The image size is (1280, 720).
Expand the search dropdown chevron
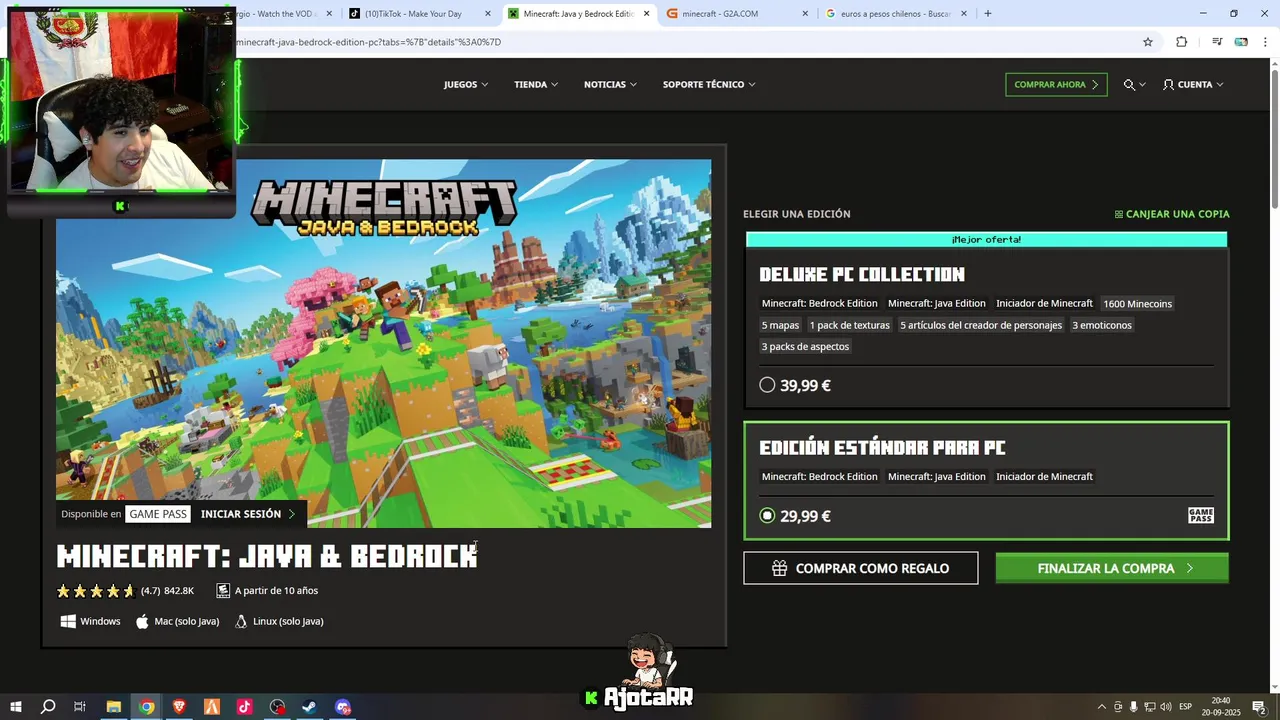coord(1142,85)
